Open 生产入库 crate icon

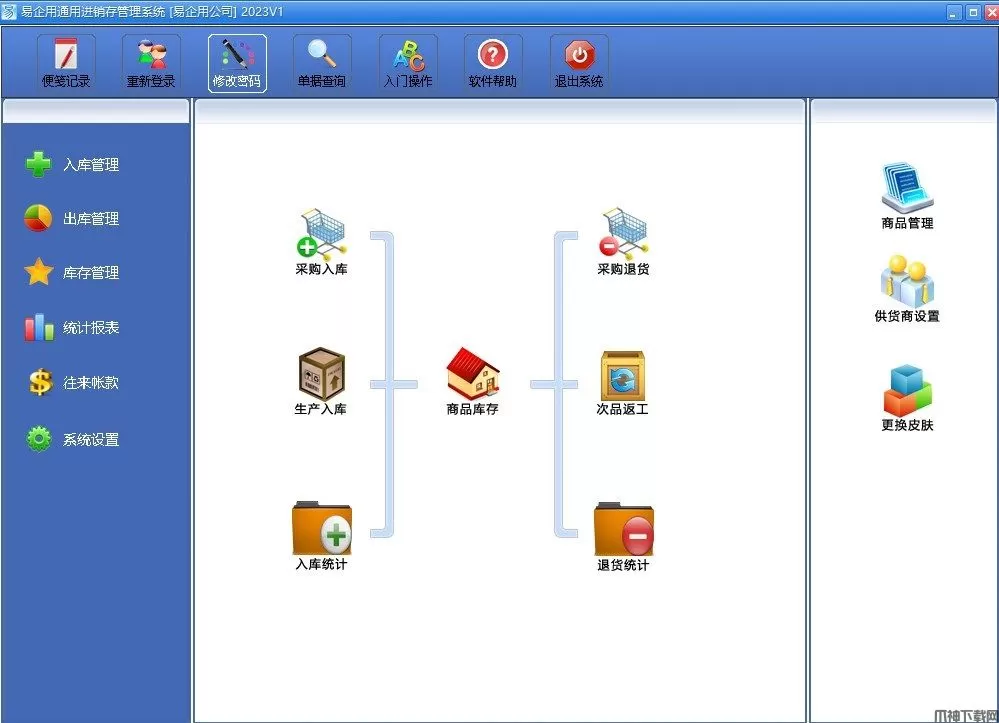[322, 374]
